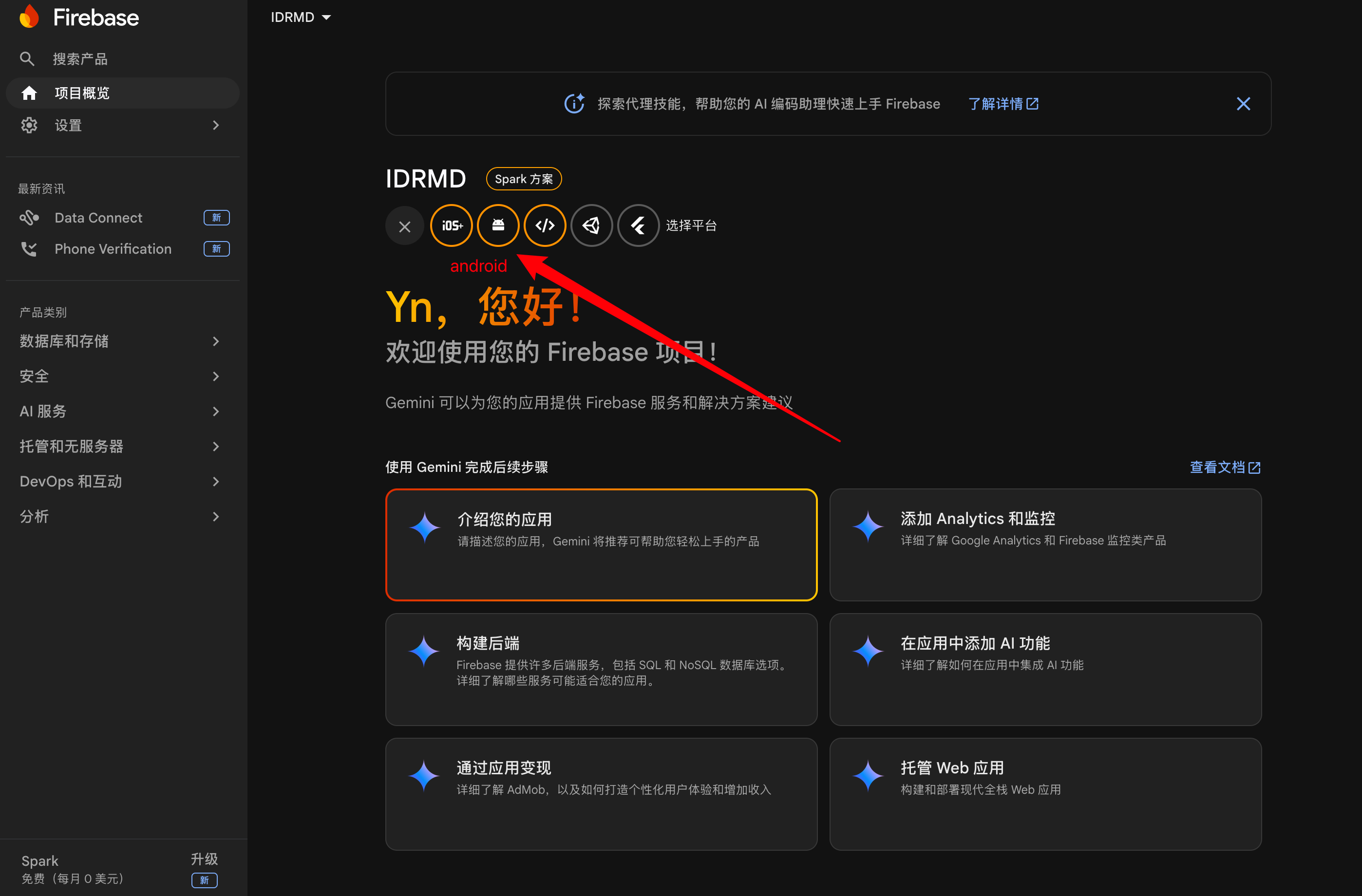Click Gemini sparkle on 介绍您的应用 card
This screenshot has height=896, width=1362.
[425, 527]
